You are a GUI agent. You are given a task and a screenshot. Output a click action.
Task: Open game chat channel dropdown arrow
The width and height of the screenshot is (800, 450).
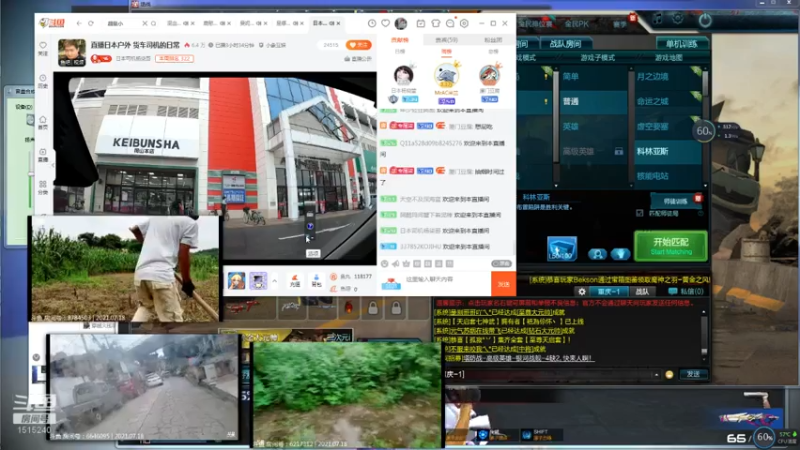656,375
